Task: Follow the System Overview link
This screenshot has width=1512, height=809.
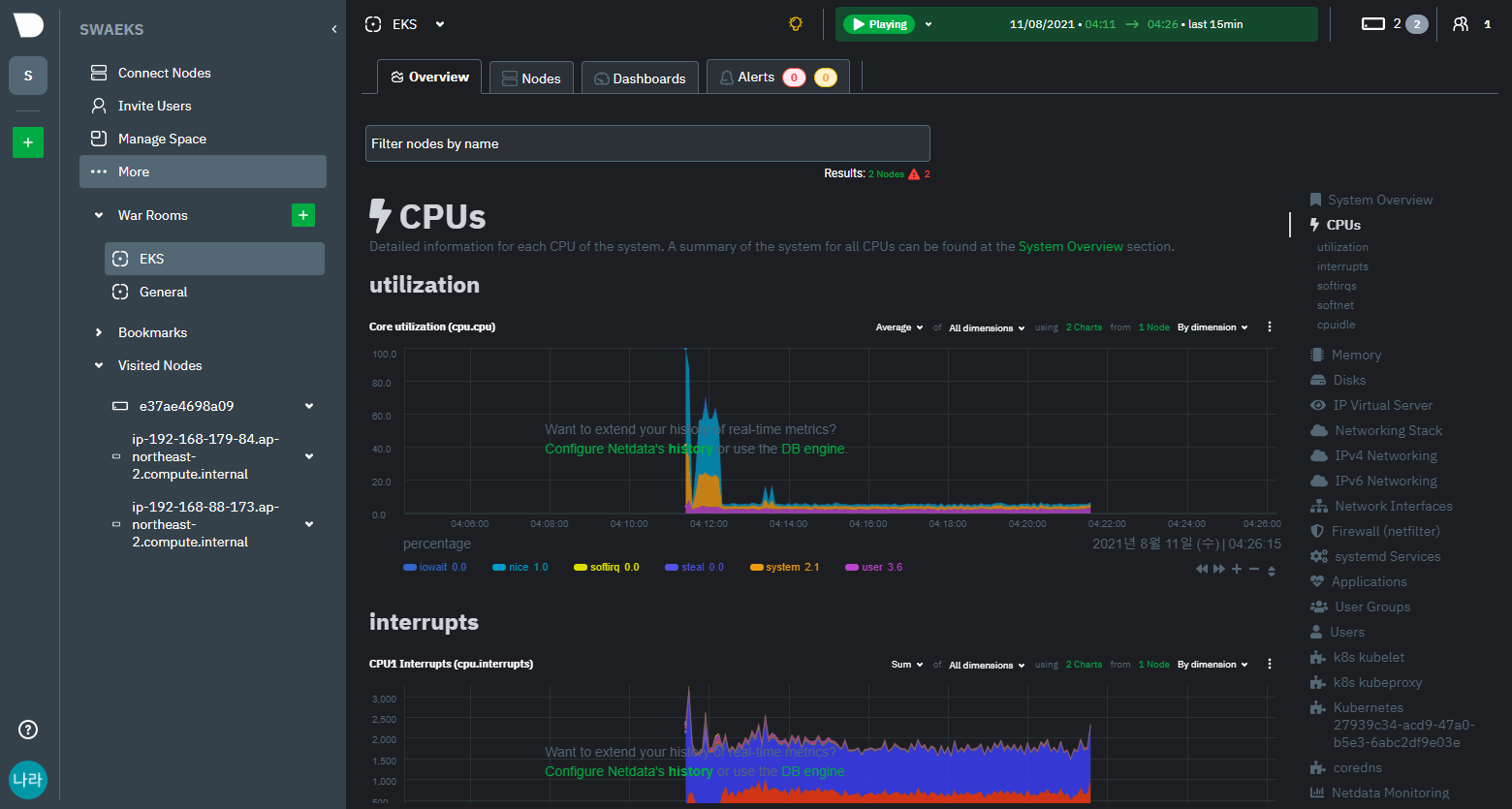Action: point(1071,246)
